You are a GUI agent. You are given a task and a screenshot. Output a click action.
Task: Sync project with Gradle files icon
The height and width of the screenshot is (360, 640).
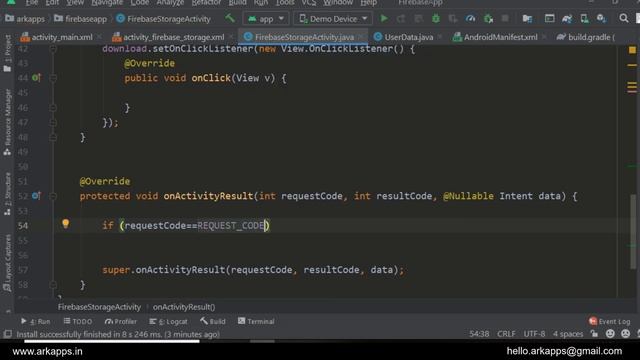pyautogui.click(x=567, y=18)
